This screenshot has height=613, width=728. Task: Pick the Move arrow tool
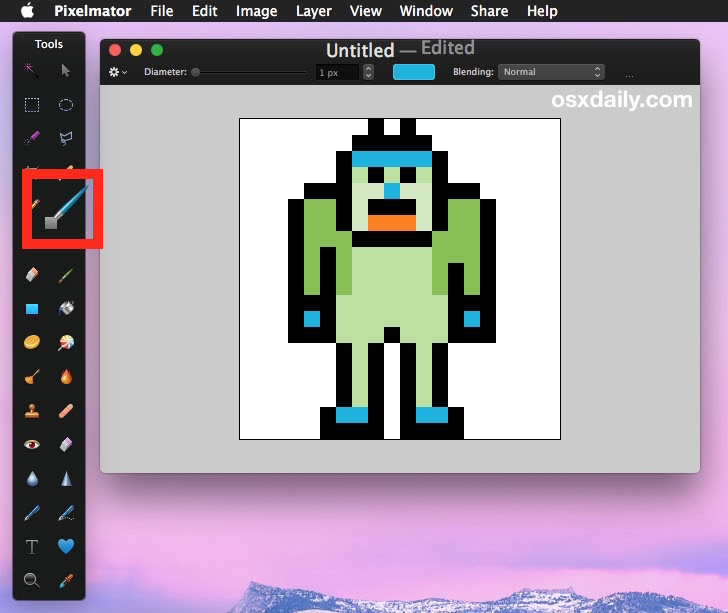coord(66,70)
